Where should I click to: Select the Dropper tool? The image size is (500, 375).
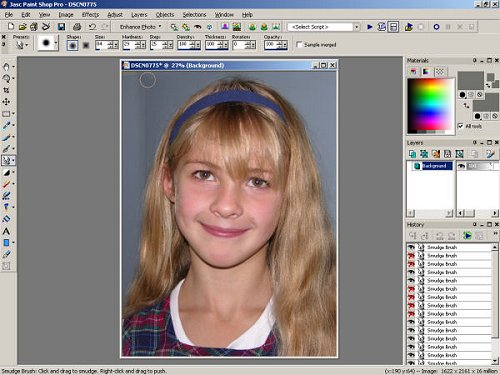[6, 125]
